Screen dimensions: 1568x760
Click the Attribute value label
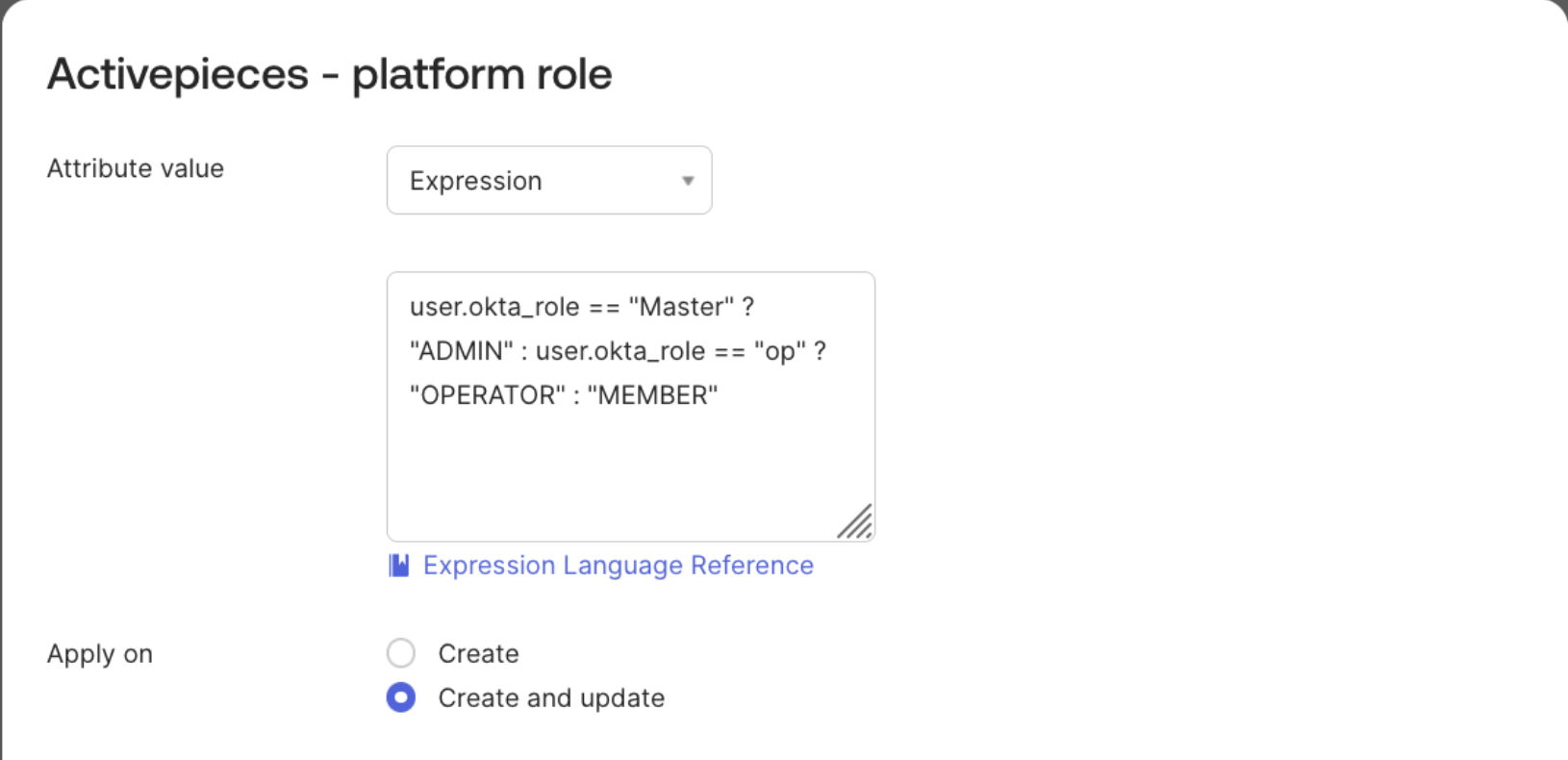[x=136, y=168]
